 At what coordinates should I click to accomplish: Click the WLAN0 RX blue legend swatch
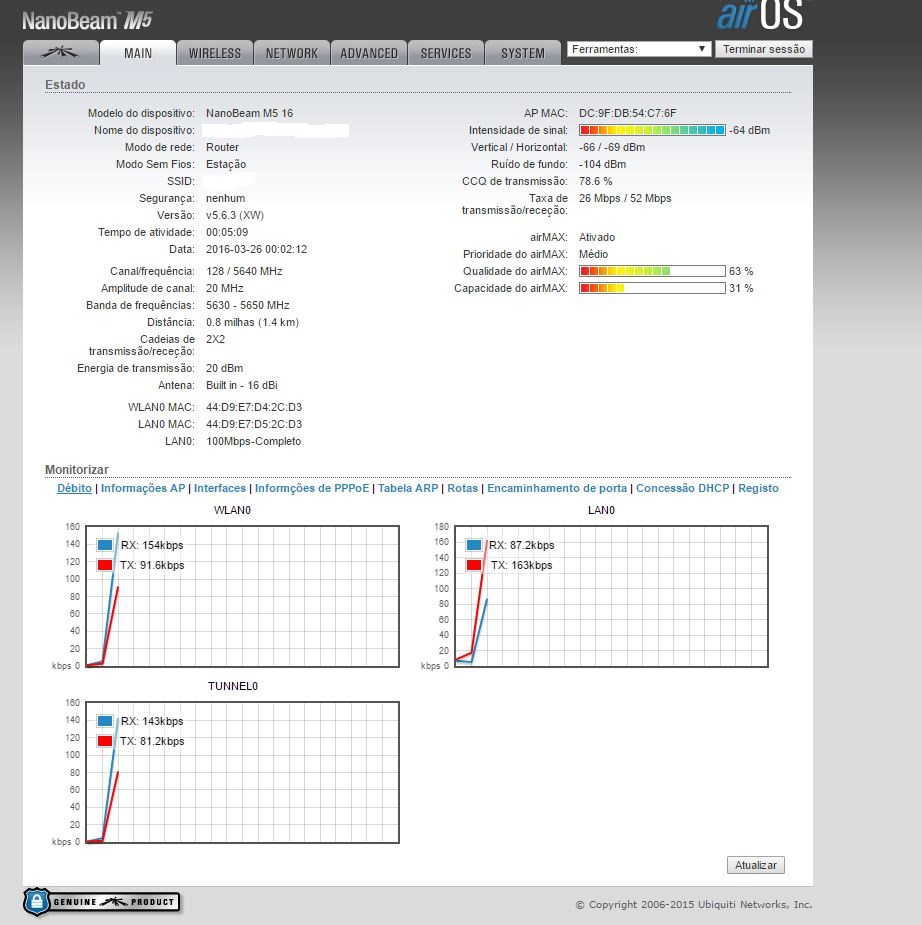pyautogui.click(x=105, y=544)
